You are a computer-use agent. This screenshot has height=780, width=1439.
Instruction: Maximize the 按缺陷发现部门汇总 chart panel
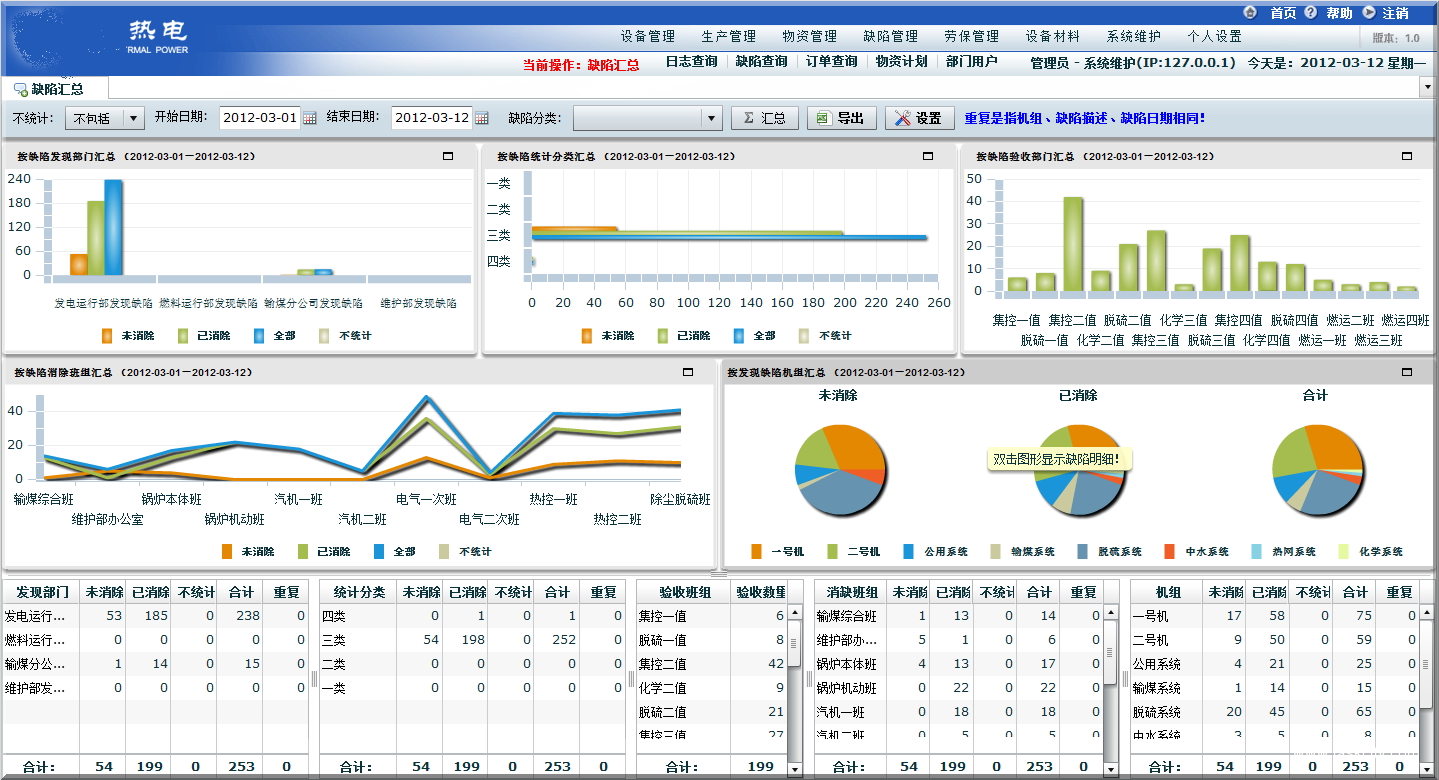448,156
